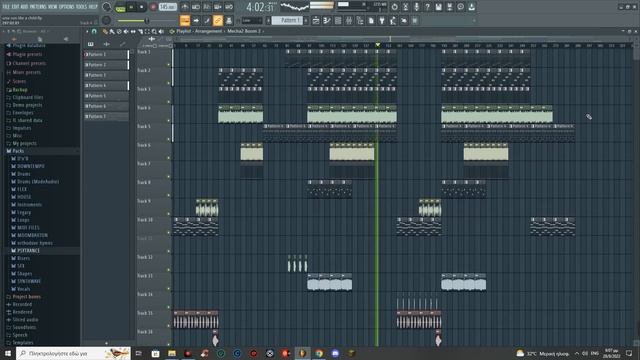Open the VIEW menu

(x=53, y=7)
